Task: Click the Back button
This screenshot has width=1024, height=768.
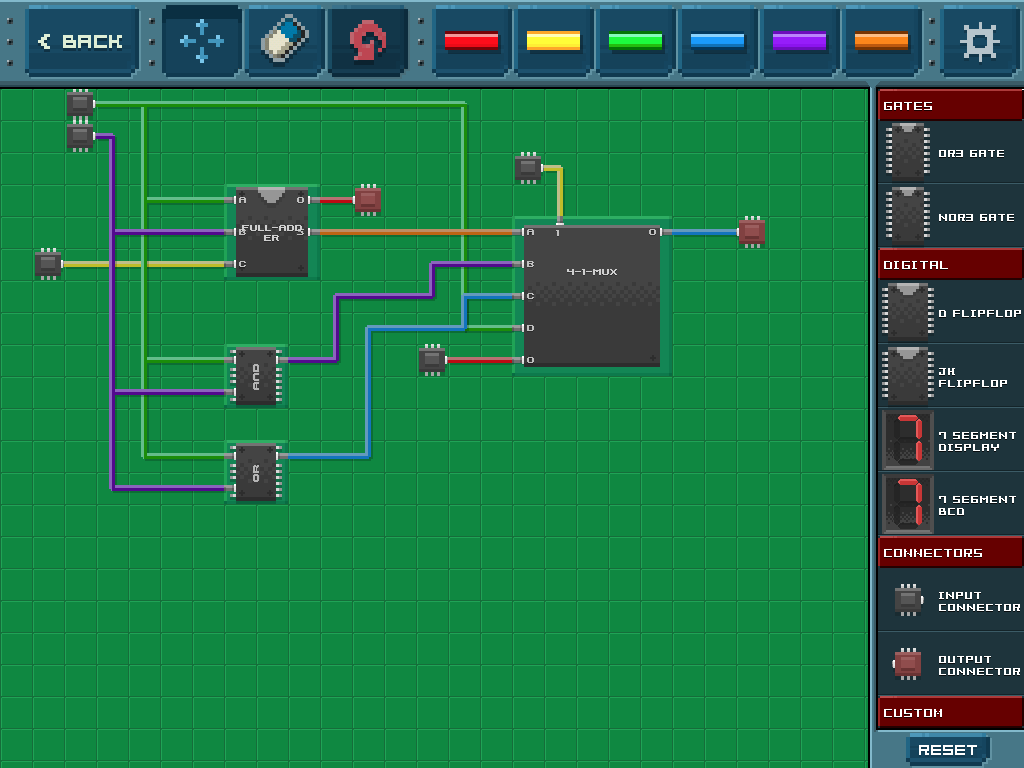Action: point(82,41)
